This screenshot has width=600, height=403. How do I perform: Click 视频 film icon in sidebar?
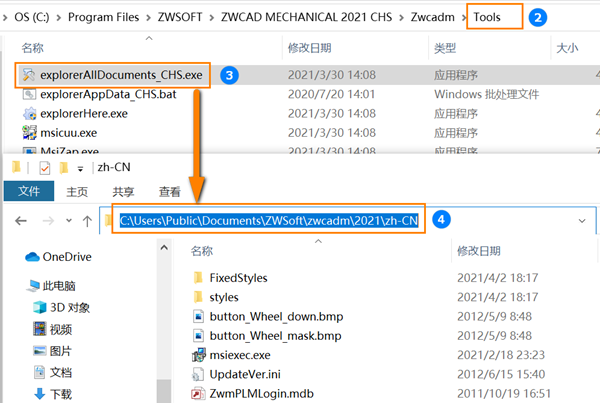[40, 329]
